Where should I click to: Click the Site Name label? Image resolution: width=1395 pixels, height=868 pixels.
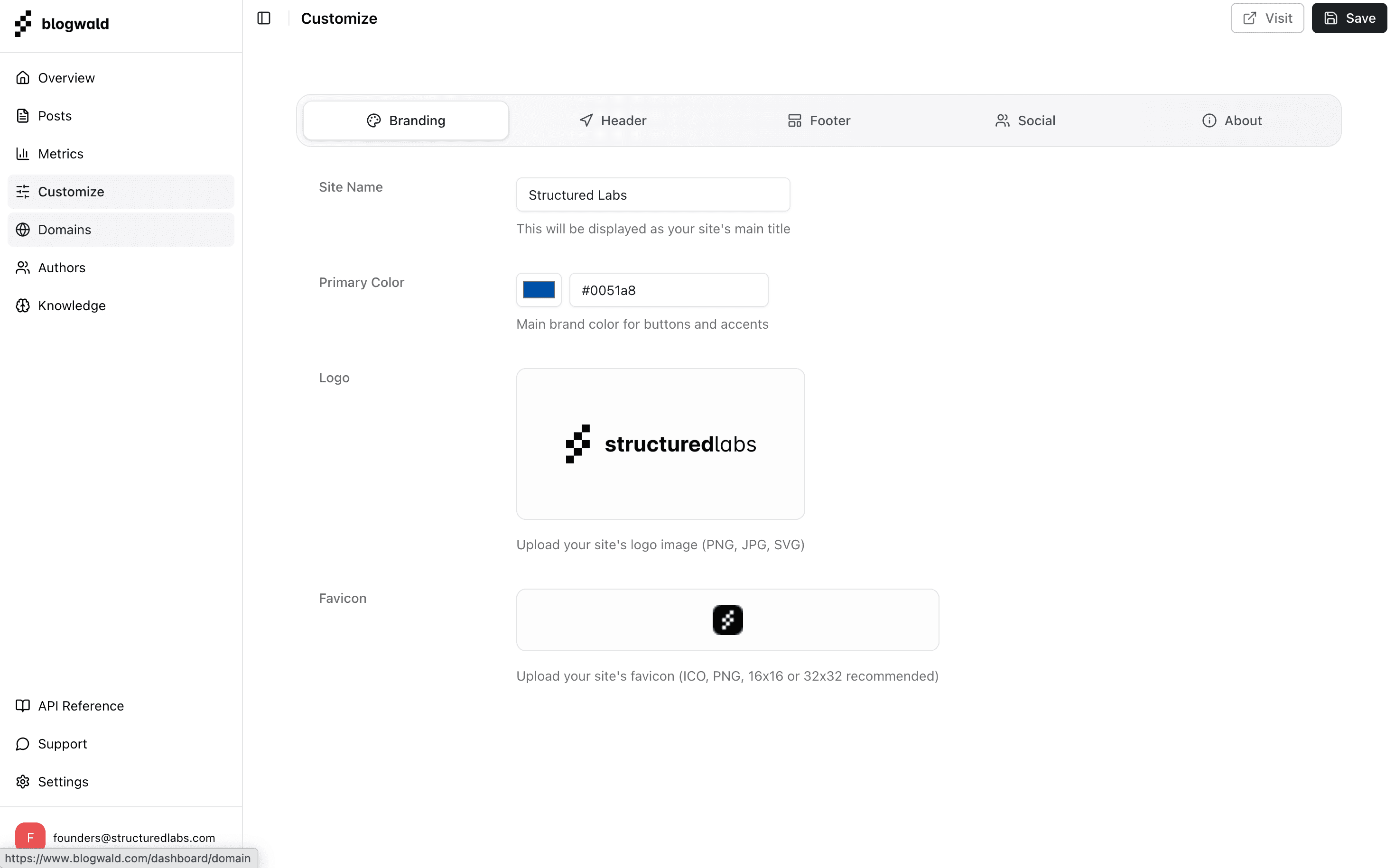pos(350,187)
